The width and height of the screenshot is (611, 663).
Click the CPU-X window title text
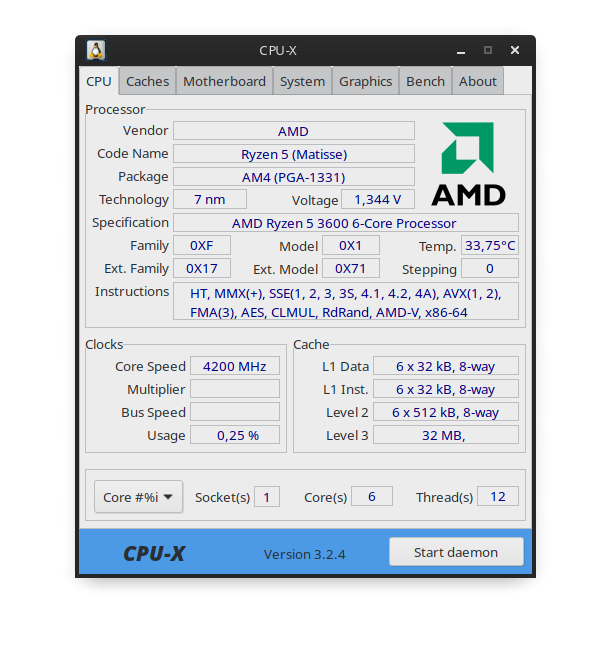[x=278, y=51]
